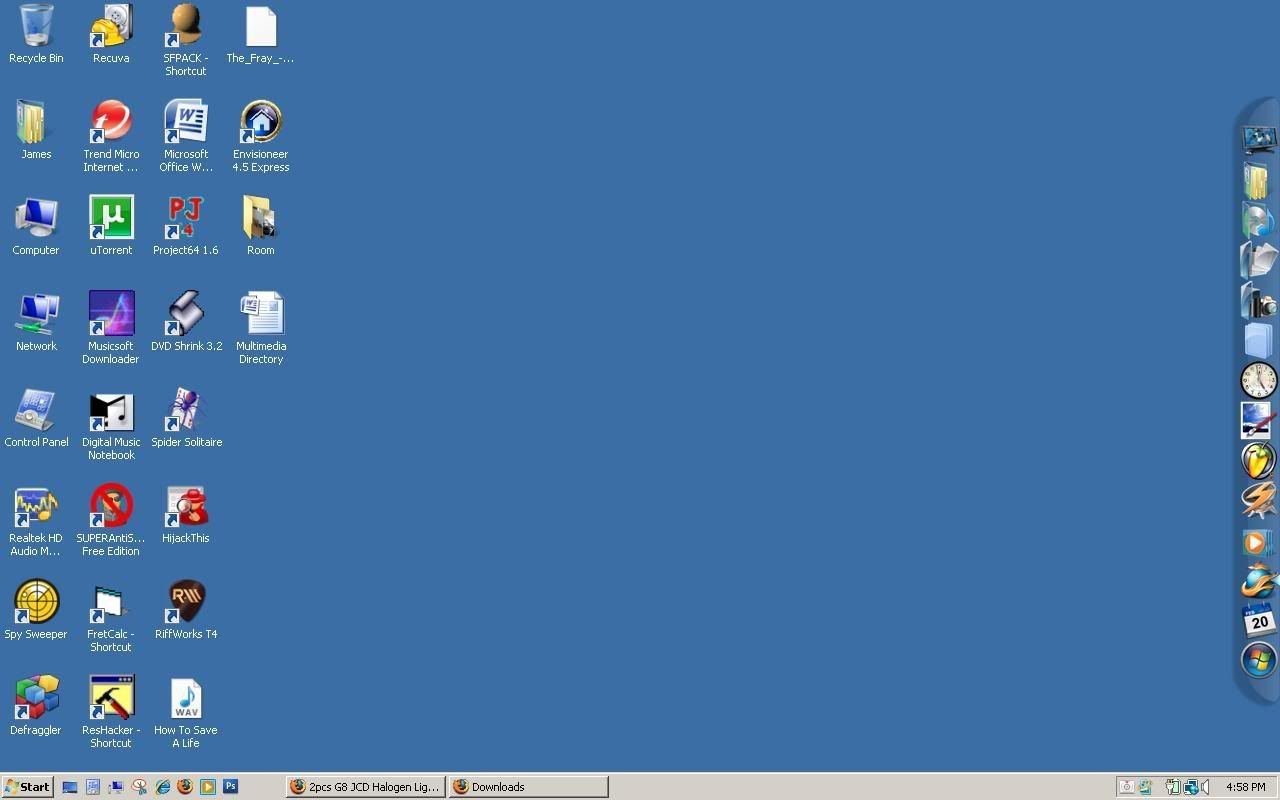Click the snipping scissors quick launch icon

(139, 787)
